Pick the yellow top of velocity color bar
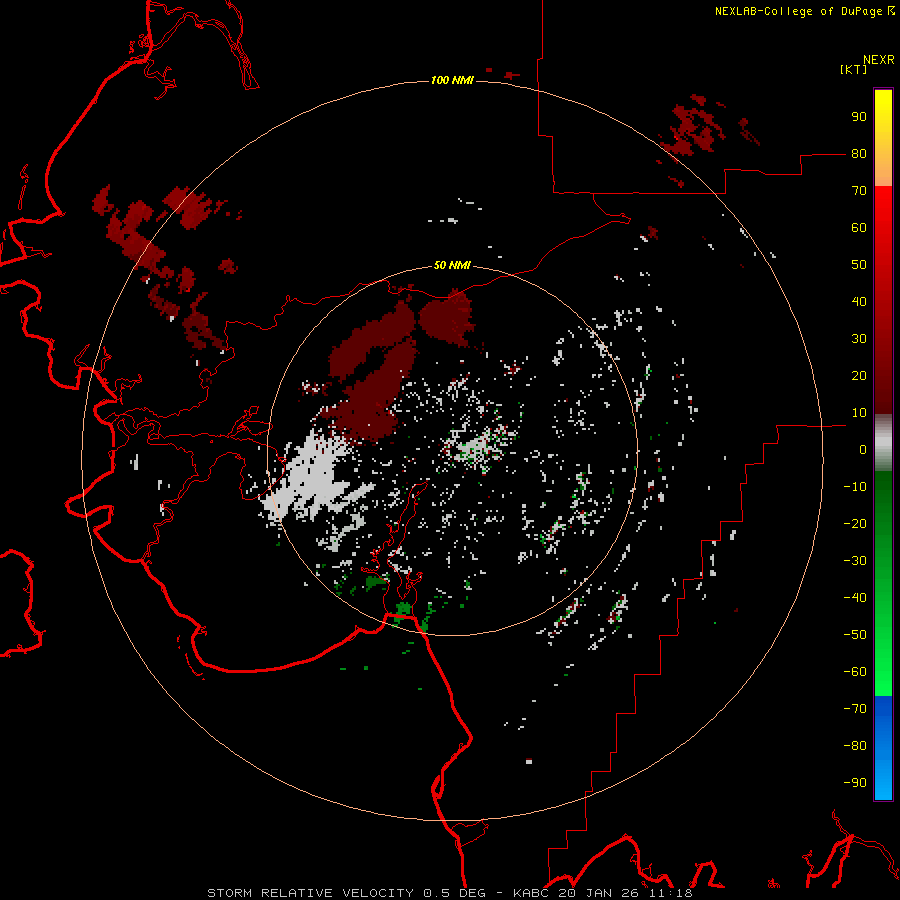This screenshot has height=900, width=900. 883,109
